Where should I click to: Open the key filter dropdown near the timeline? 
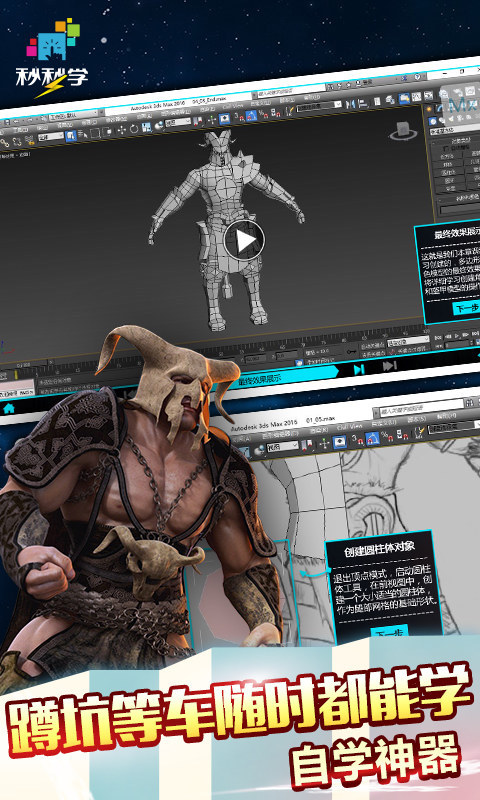(408, 341)
